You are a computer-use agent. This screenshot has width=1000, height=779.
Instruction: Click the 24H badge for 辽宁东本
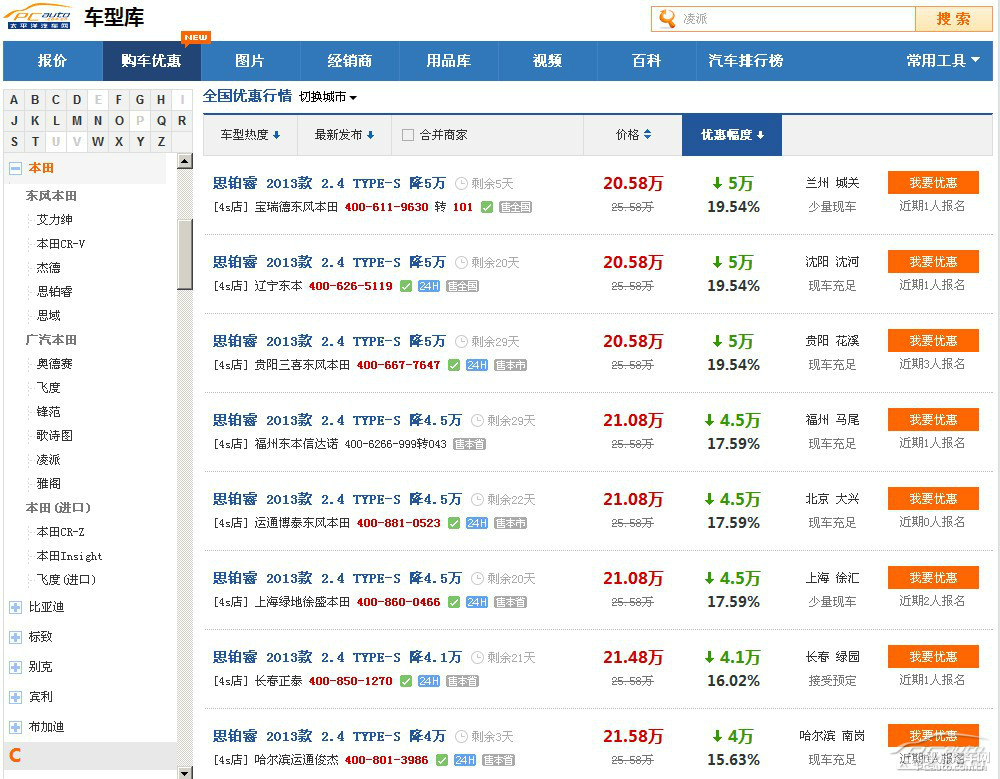coord(429,286)
